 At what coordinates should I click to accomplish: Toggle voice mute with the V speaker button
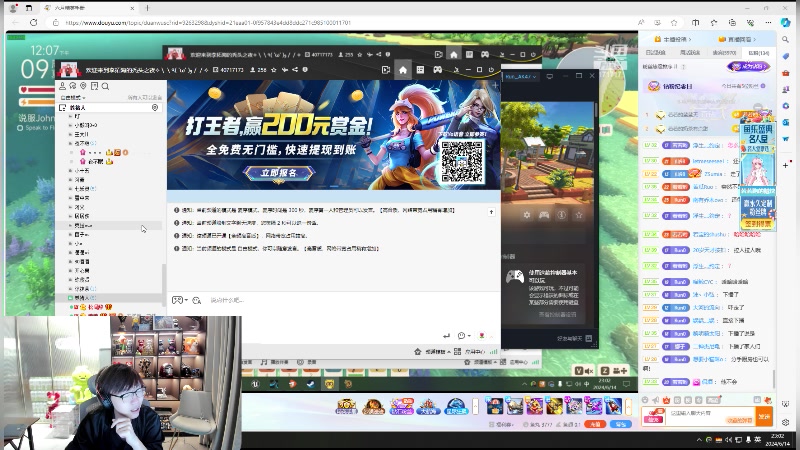[x=583, y=371]
